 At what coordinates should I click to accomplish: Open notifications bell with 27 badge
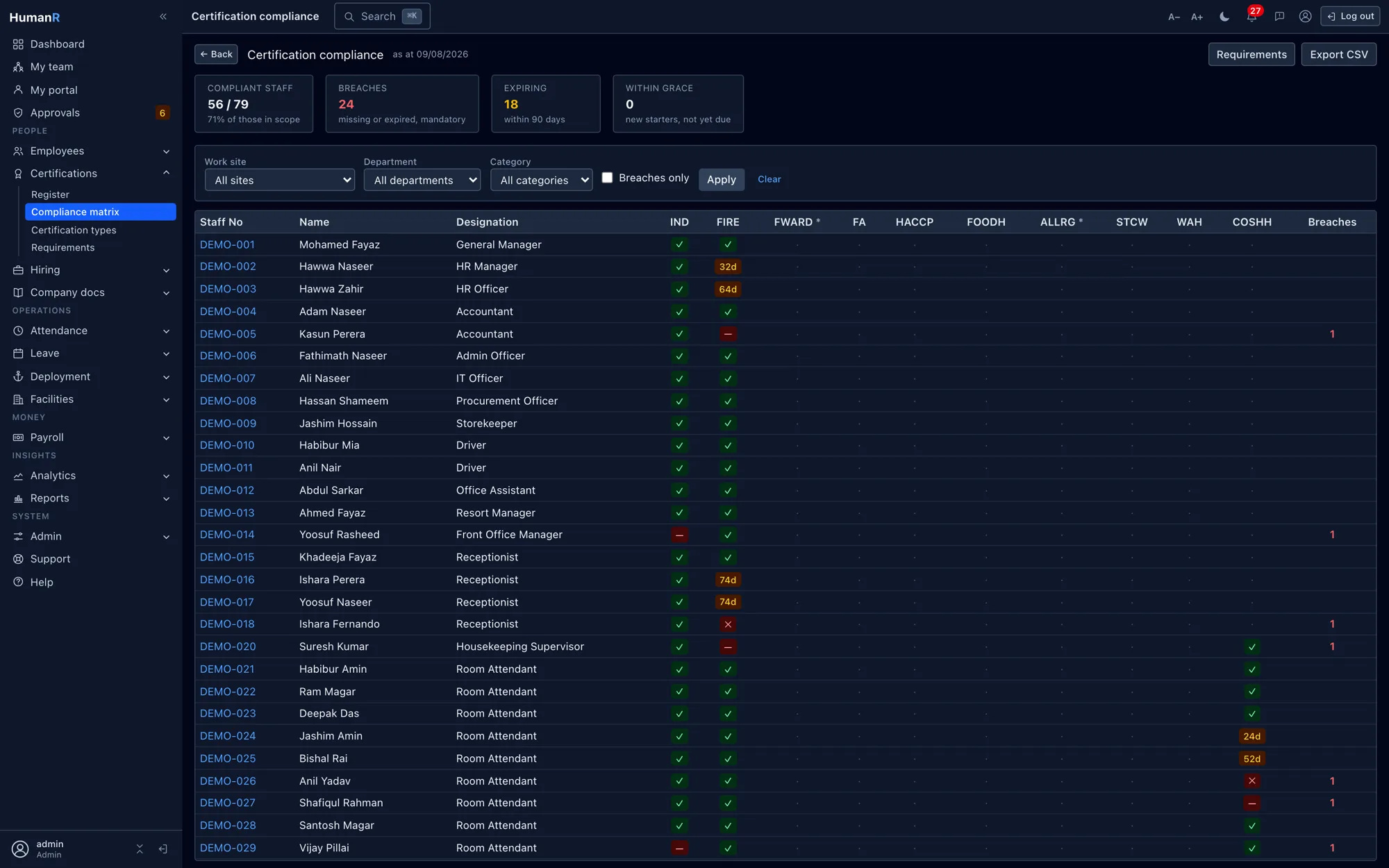tap(1251, 17)
